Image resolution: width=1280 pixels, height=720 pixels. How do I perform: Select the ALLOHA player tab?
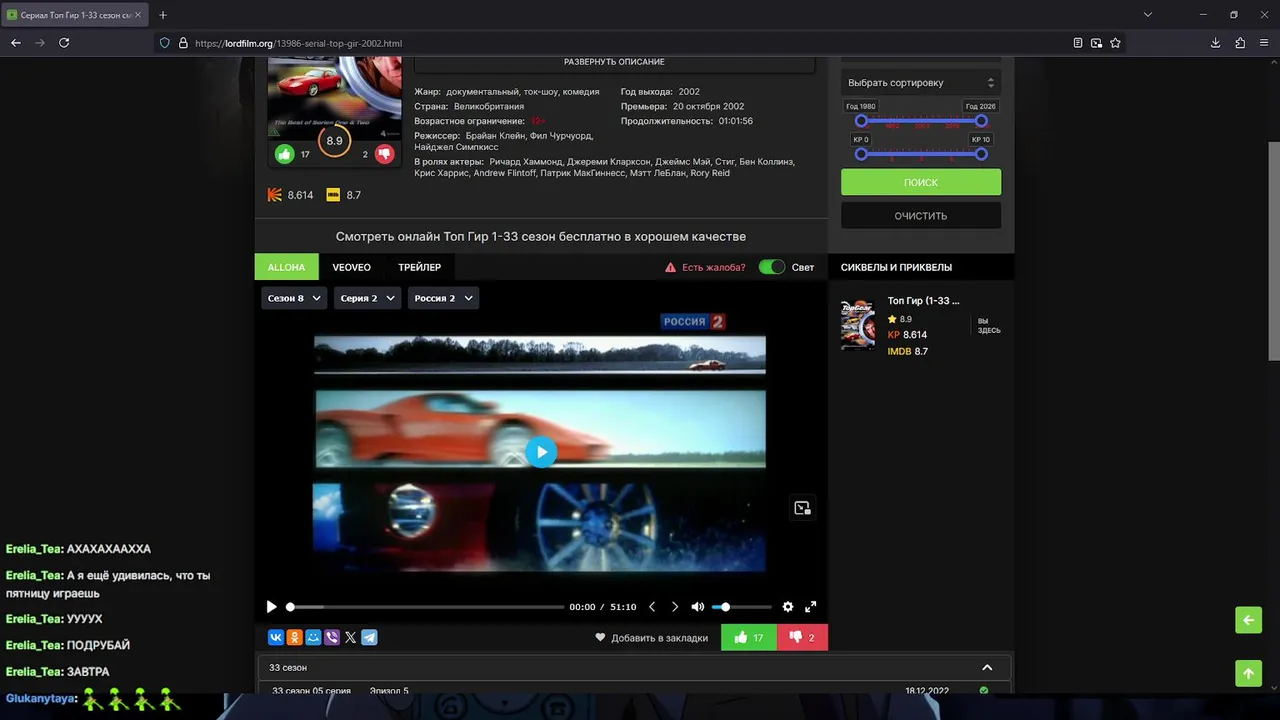pos(286,267)
